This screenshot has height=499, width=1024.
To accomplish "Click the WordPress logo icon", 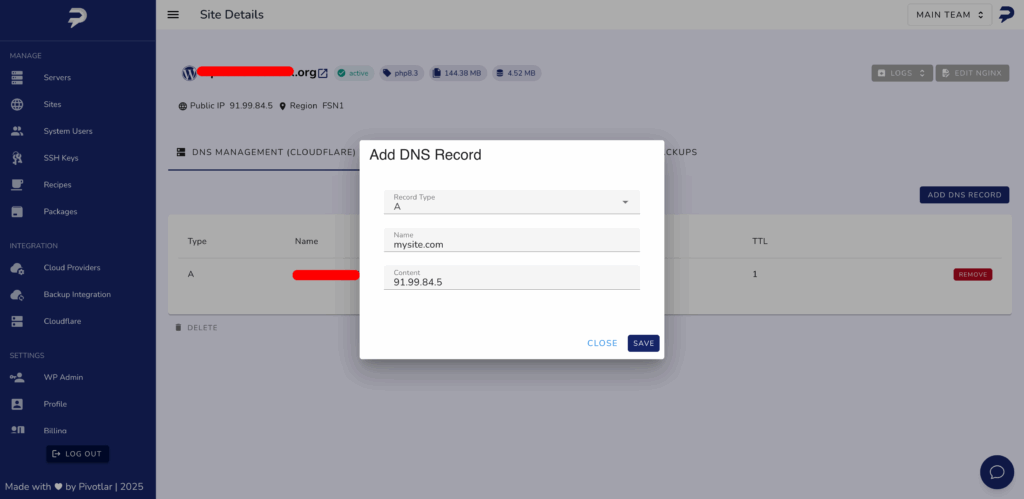I will [189, 73].
